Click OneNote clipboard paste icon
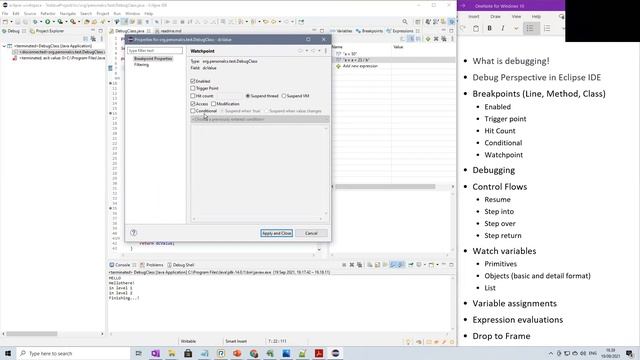Viewport: 640px width, 360px height. tap(476, 28)
